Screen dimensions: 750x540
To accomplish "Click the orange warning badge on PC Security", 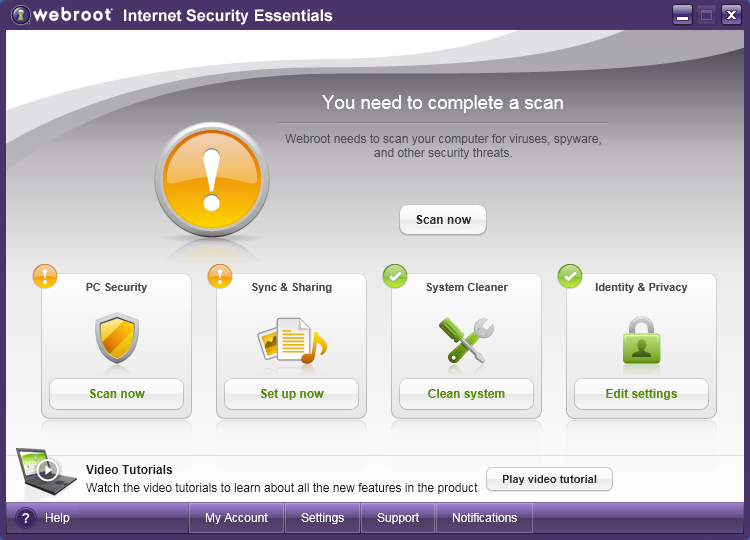I will point(45,275).
